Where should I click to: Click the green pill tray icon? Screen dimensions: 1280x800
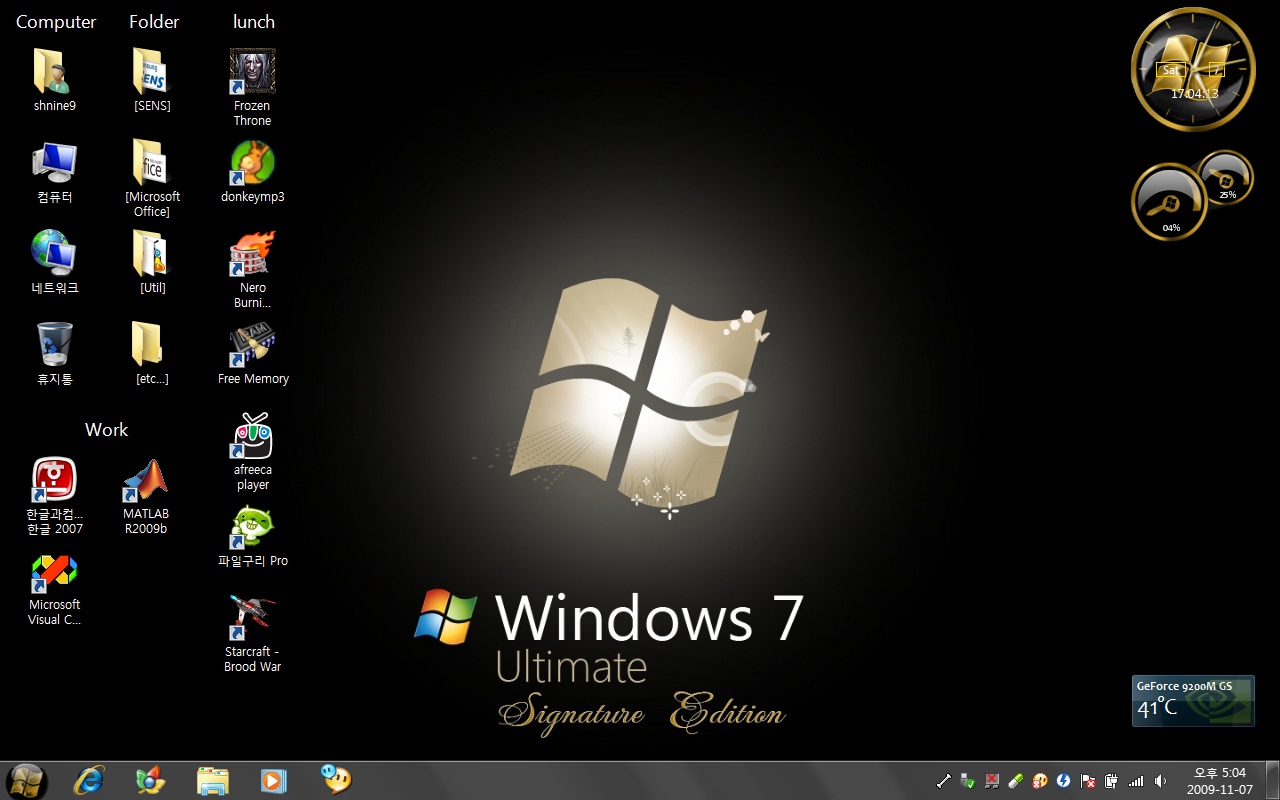(1016, 780)
